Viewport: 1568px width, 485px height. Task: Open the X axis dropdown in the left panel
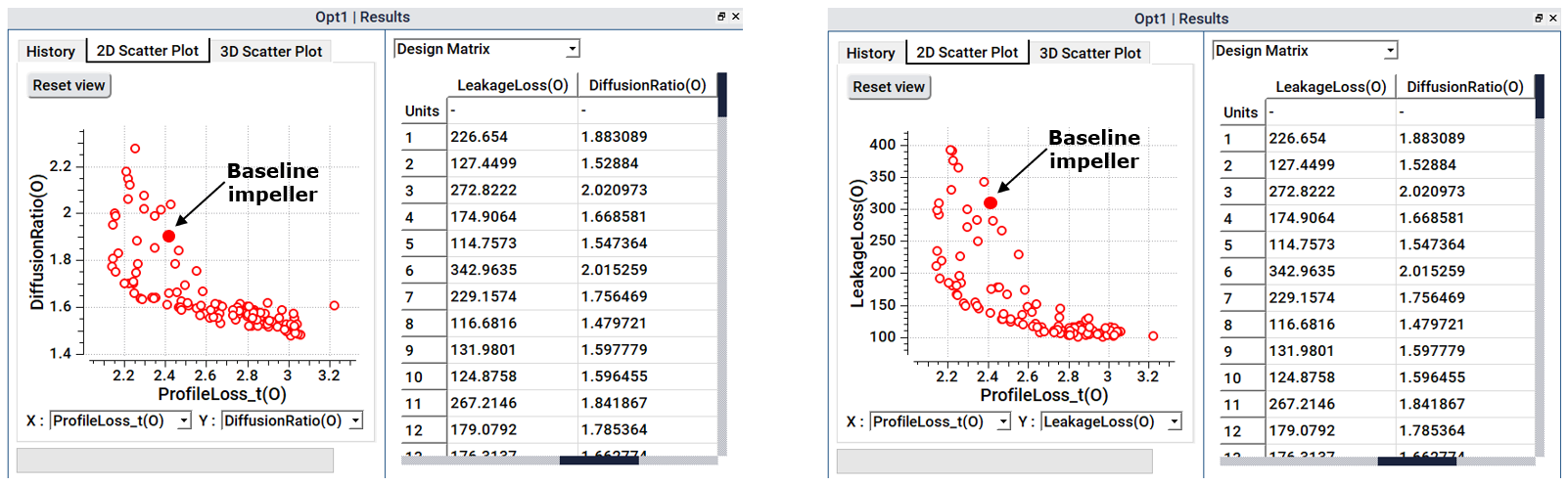[184, 420]
